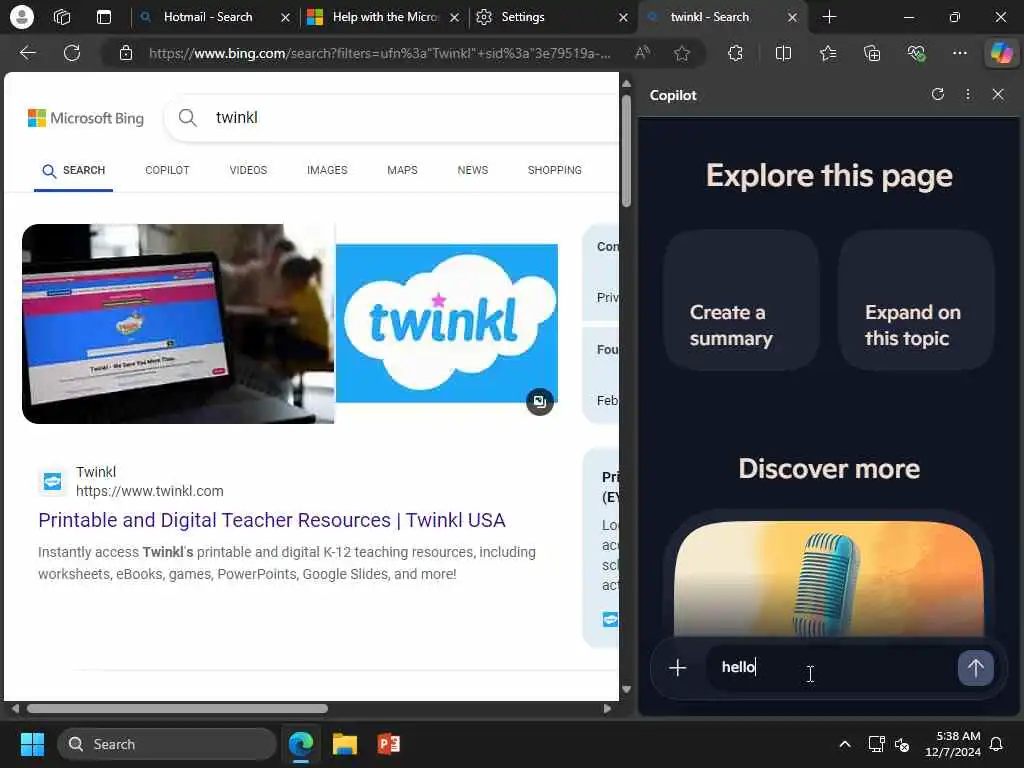The width and height of the screenshot is (1024, 768).
Task: Switch to Hotmail - Search tab
Action: pyautogui.click(x=208, y=17)
